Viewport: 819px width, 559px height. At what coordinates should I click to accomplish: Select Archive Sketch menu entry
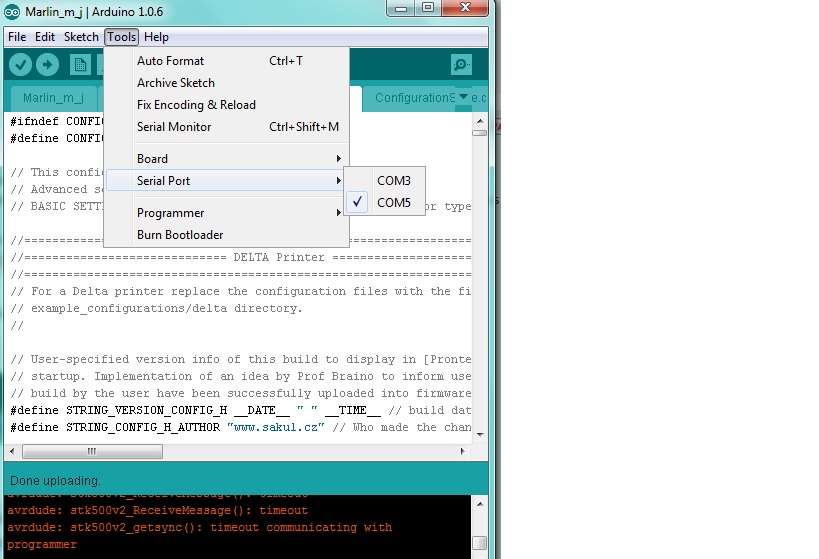tap(176, 83)
